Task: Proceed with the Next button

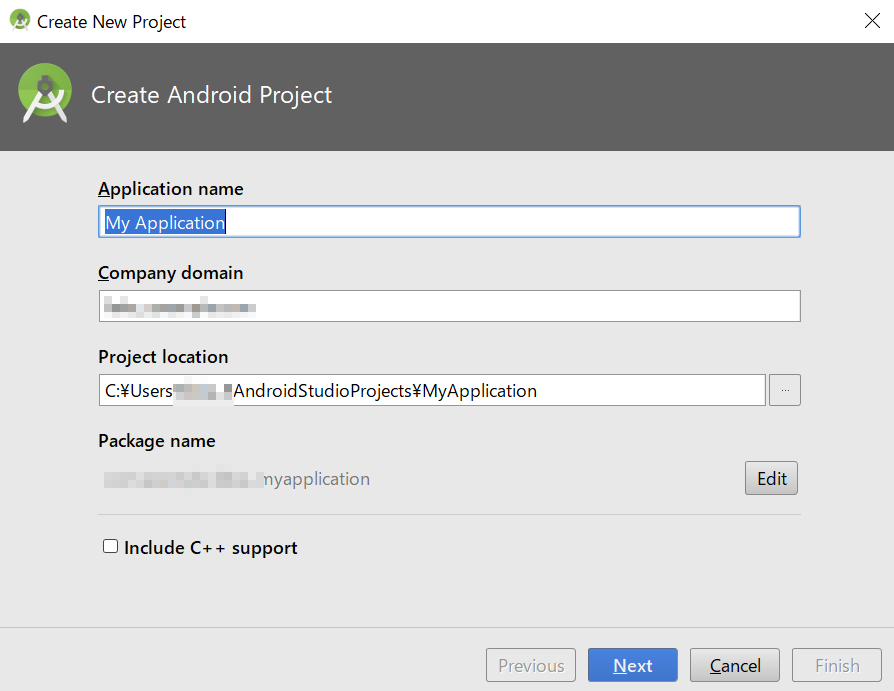Action: [632, 665]
